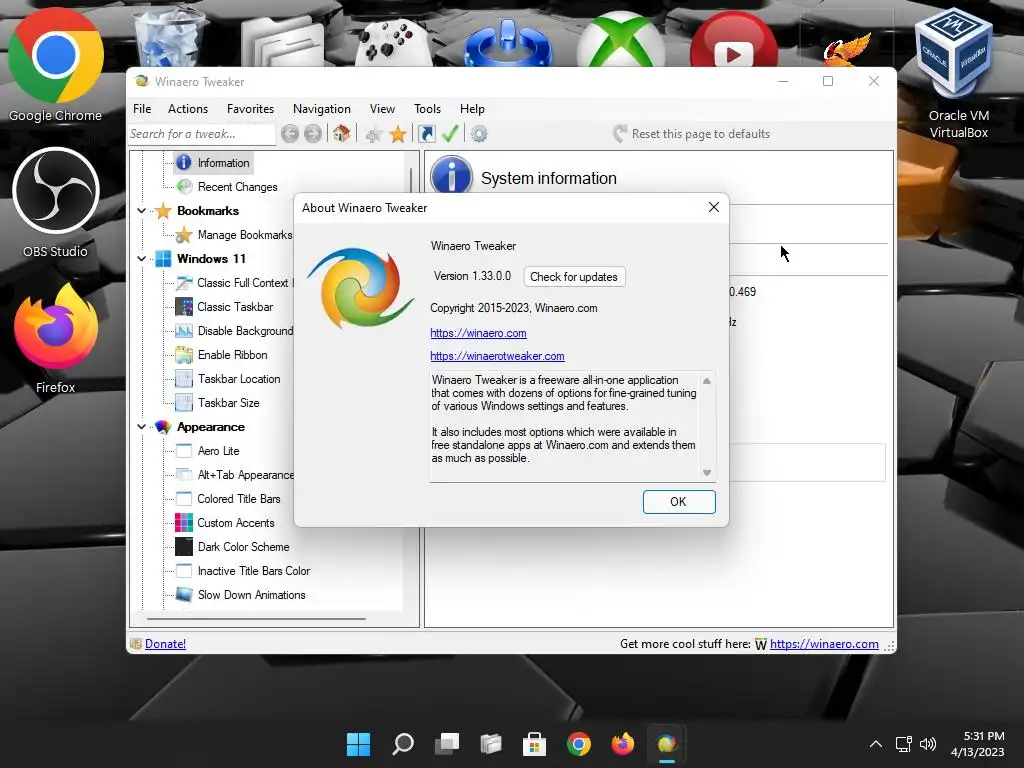
Task: Click the Add bookmark plus-star icon
Action: click(x=374, y=135)
